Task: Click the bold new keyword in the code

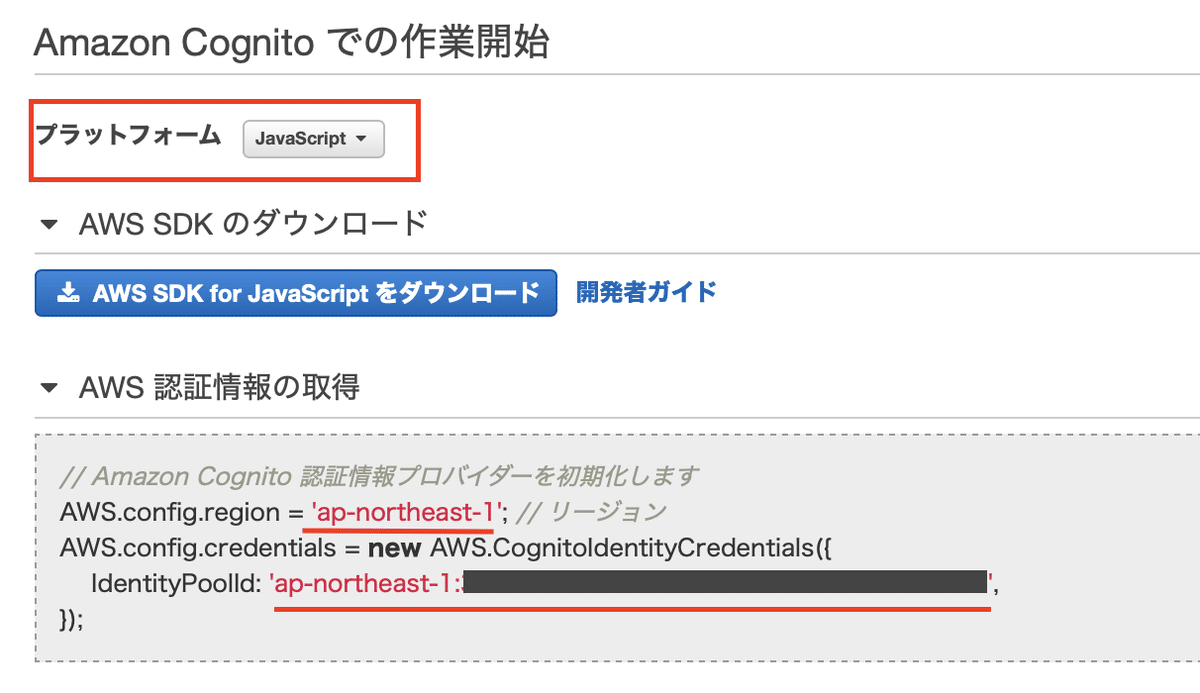Action: click(394, 548)
